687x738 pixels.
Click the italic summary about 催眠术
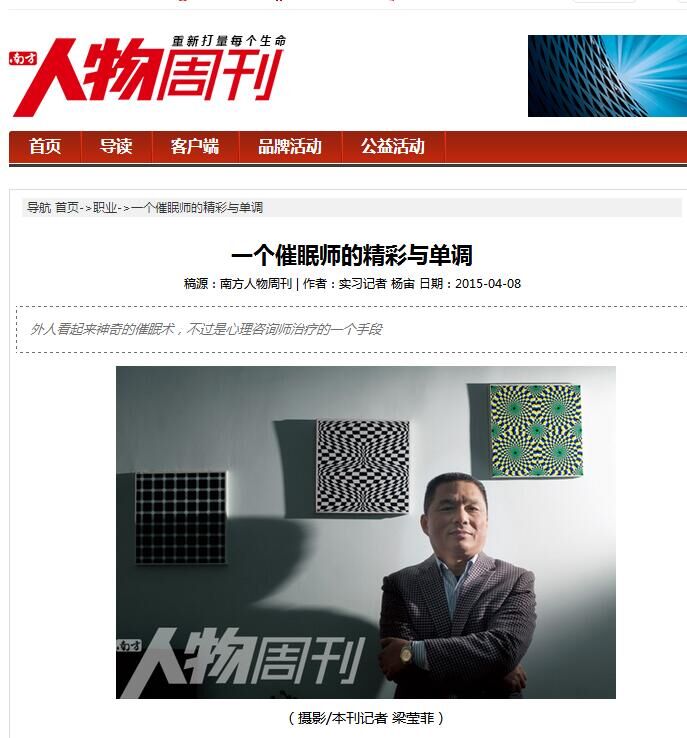click(206, 329)
